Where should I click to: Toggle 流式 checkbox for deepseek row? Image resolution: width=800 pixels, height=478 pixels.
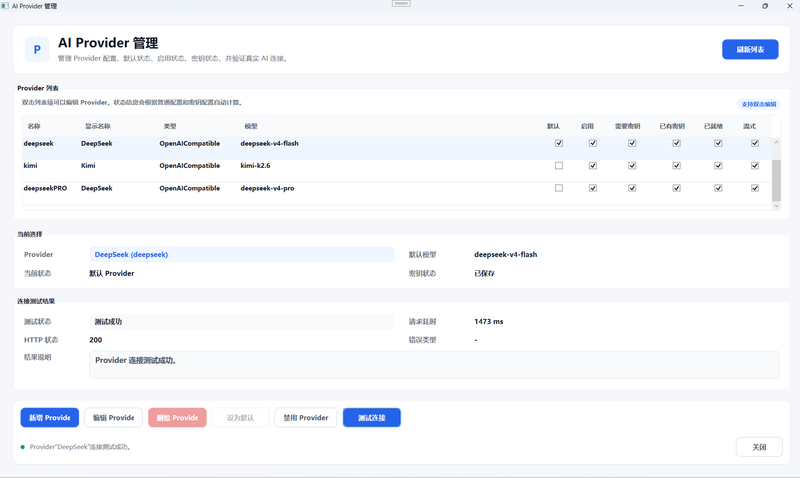[x=755, y=143]
